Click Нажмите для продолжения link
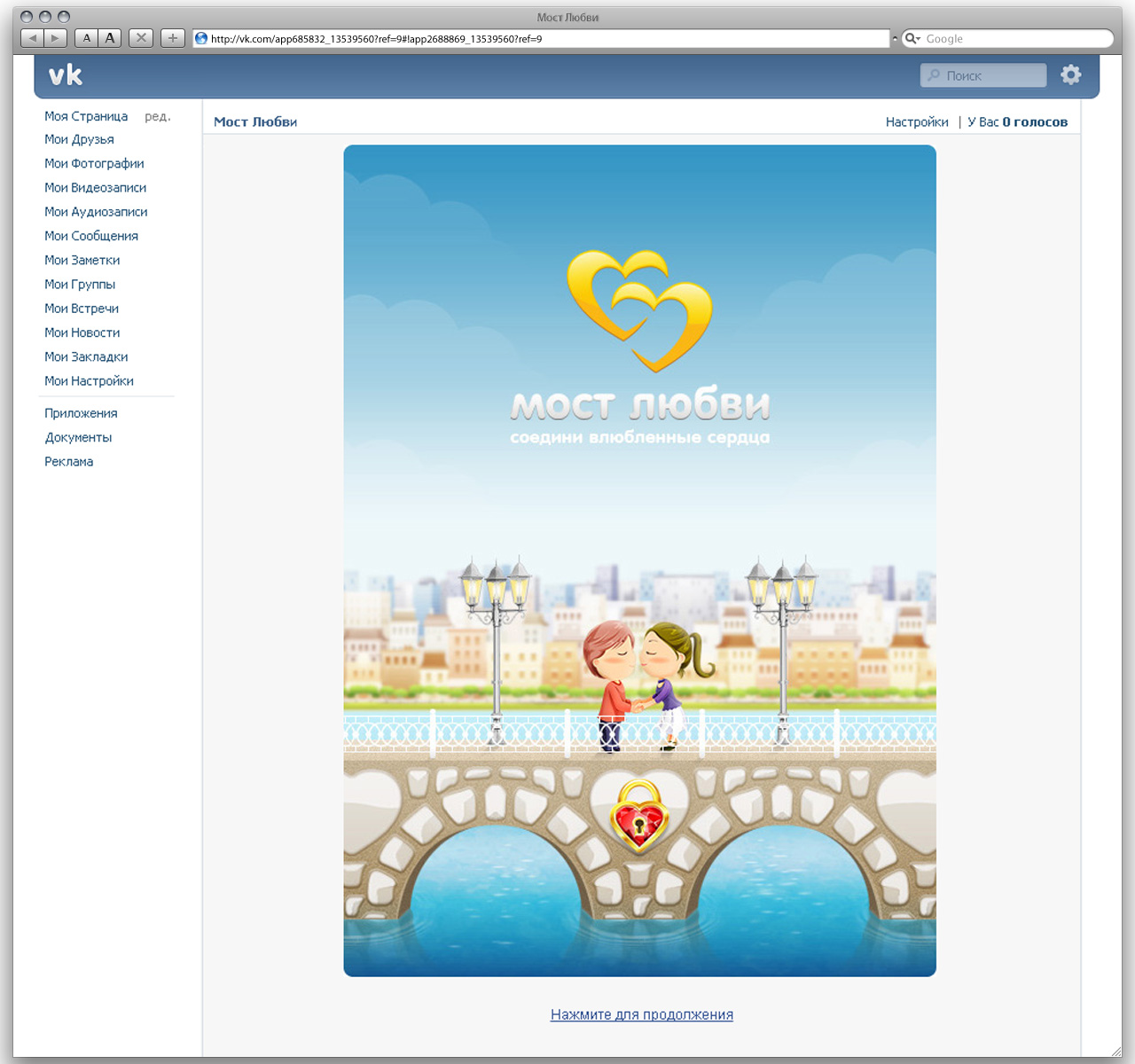 point(642,1014)
